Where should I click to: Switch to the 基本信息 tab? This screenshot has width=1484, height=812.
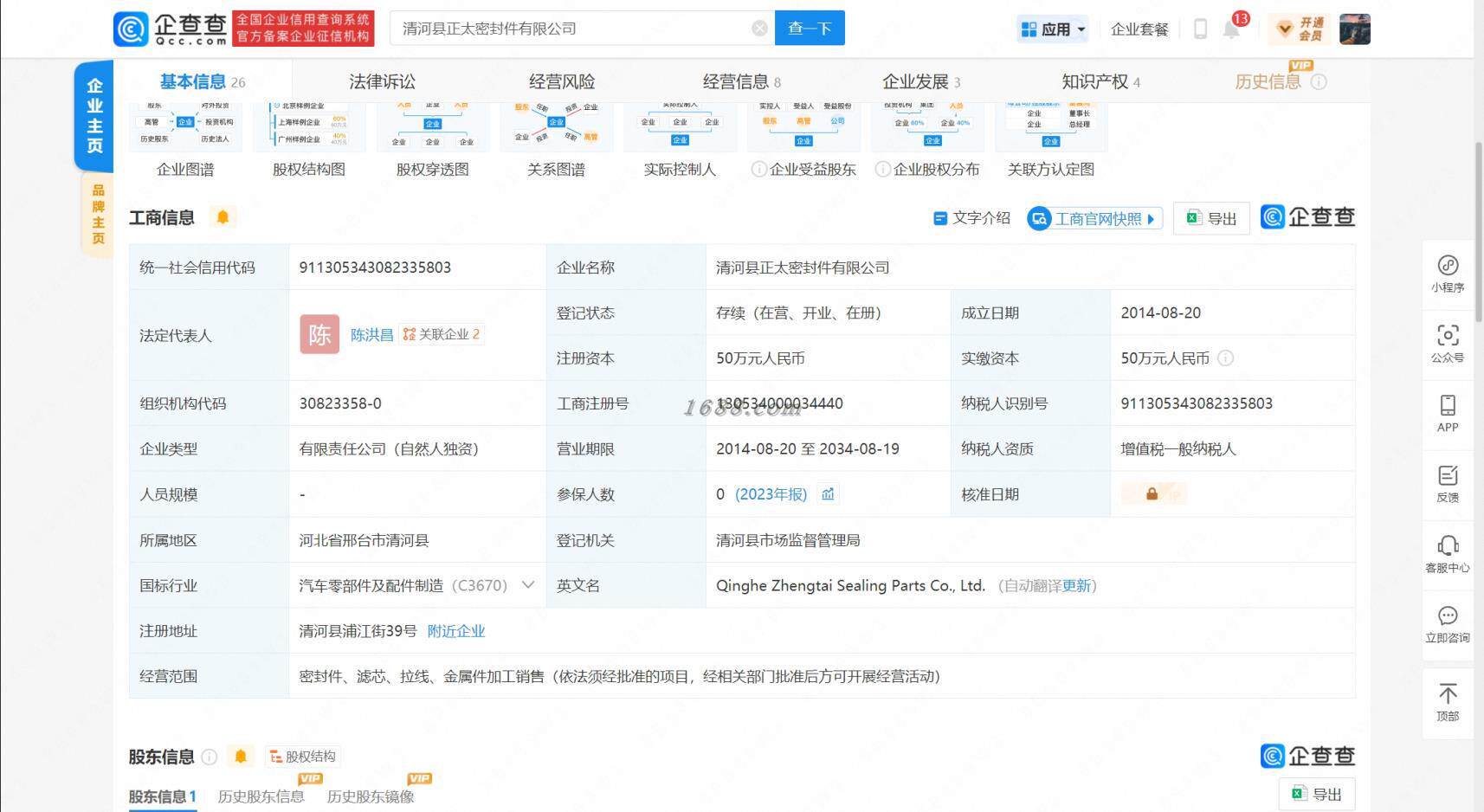[x=203, y=81]
